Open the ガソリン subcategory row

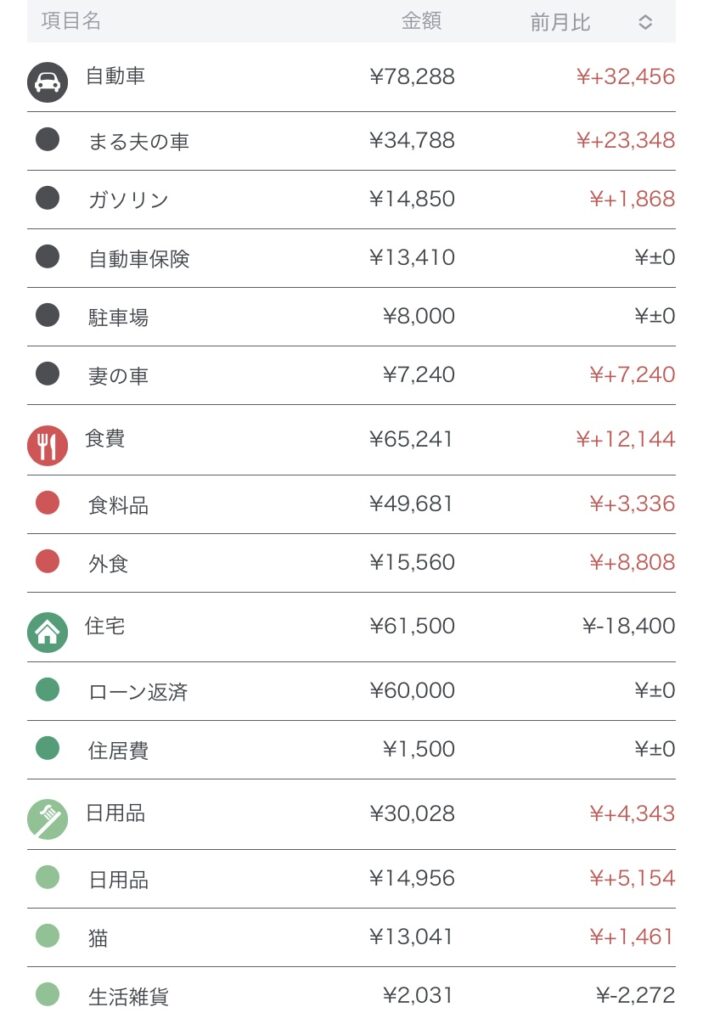(128, 200)
